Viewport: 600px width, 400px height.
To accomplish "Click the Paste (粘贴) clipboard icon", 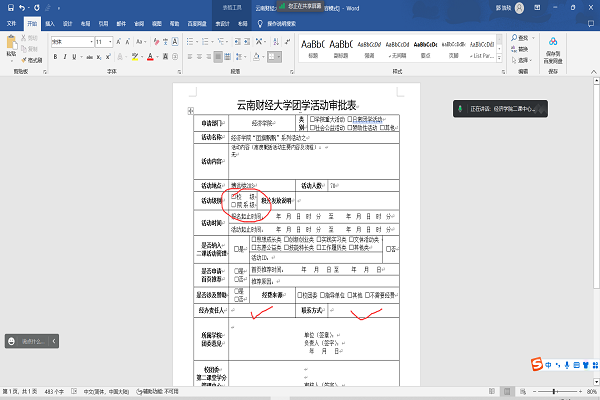I will 11,46.
